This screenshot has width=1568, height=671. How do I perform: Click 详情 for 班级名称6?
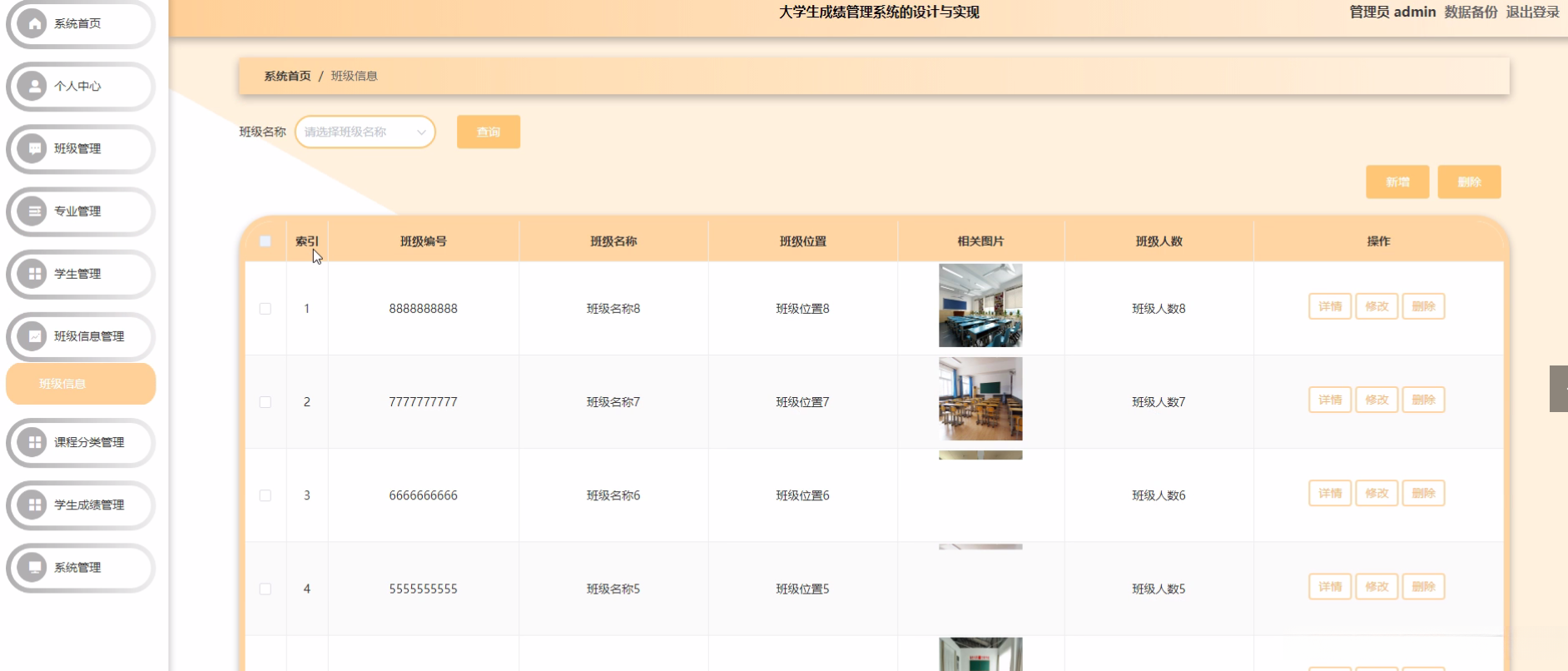[x=1330, y=493]
